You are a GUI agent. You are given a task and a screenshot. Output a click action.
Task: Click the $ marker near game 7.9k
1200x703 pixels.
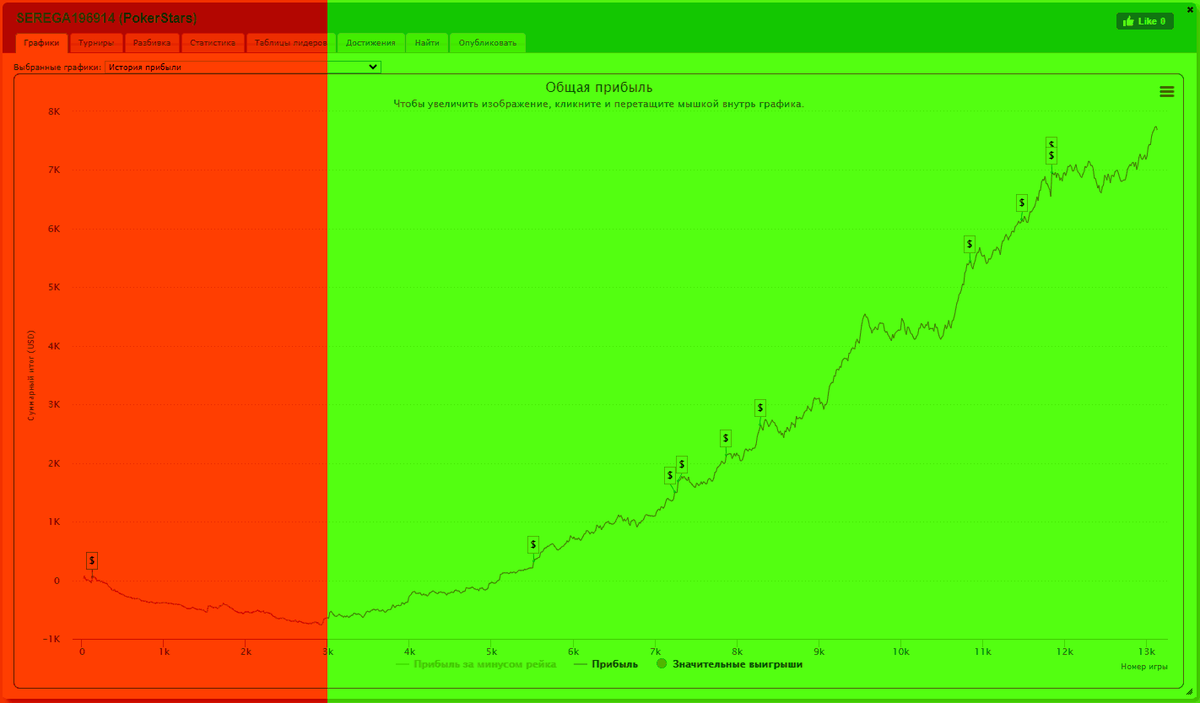click(726, 438)
